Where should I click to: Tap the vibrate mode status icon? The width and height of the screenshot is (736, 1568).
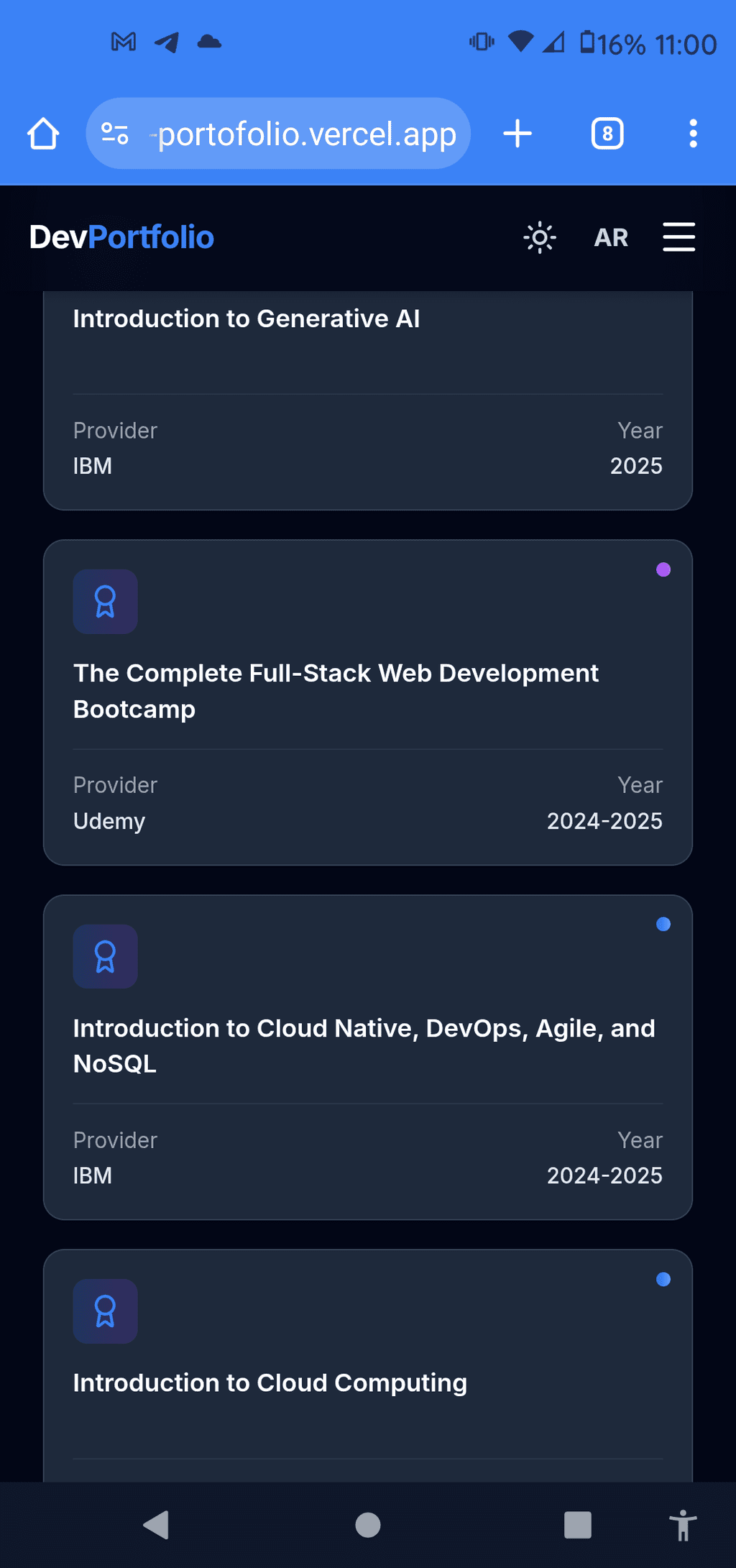[482, 42]
